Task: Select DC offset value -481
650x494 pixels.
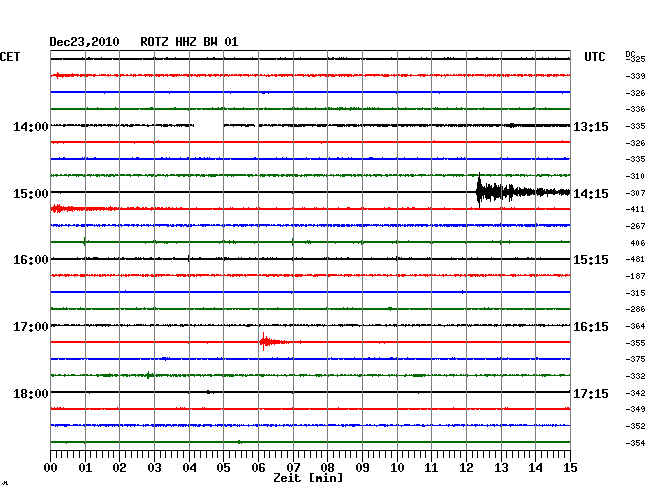Action: point(635,259)
